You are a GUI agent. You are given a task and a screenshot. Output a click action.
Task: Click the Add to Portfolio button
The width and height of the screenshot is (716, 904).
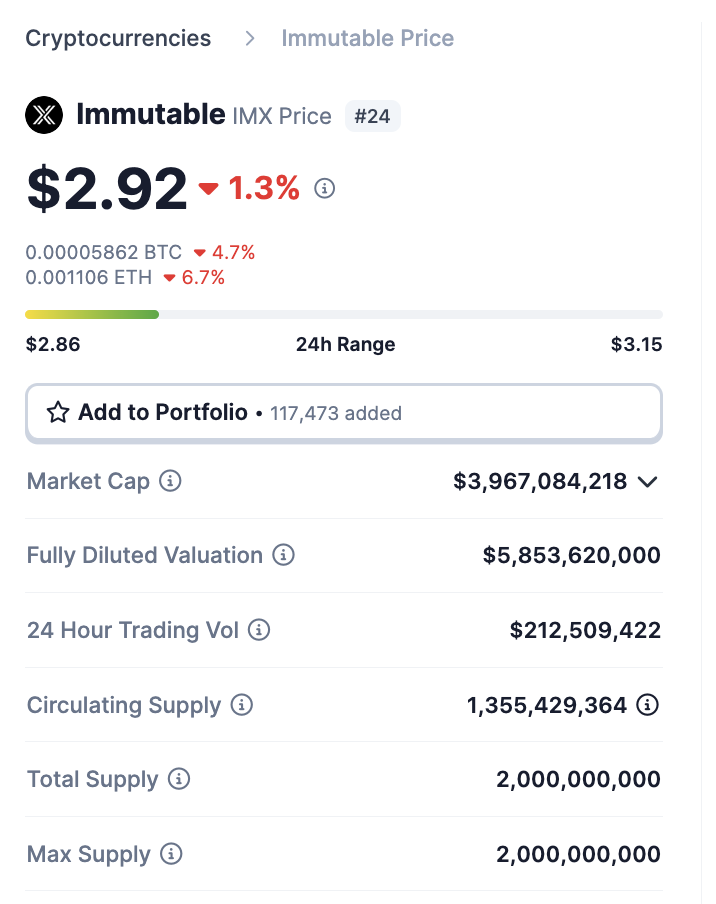[x=343, y=412]
